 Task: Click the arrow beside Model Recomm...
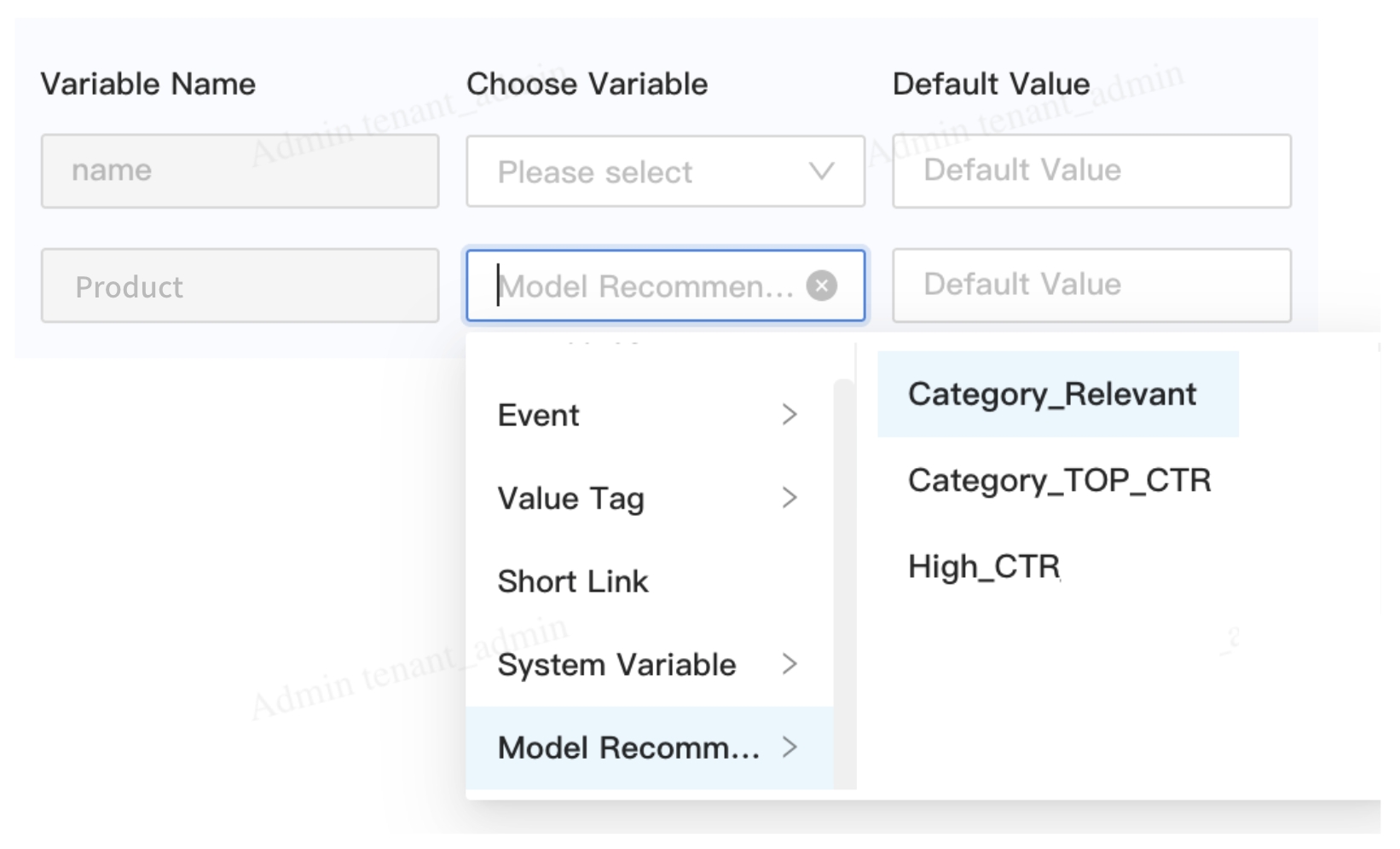tap(790, 748)
